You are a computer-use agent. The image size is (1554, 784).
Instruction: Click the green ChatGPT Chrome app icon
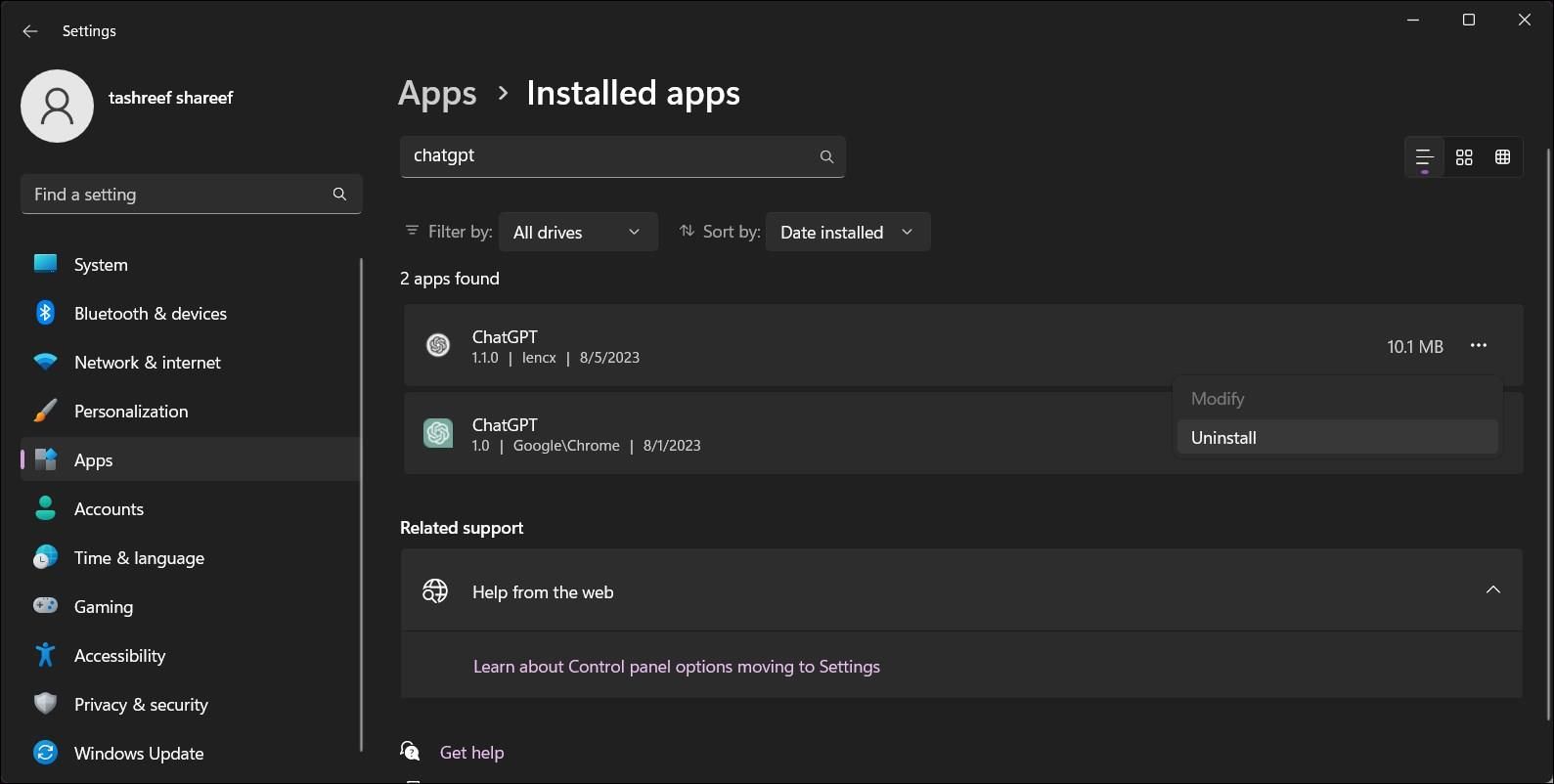438,433
